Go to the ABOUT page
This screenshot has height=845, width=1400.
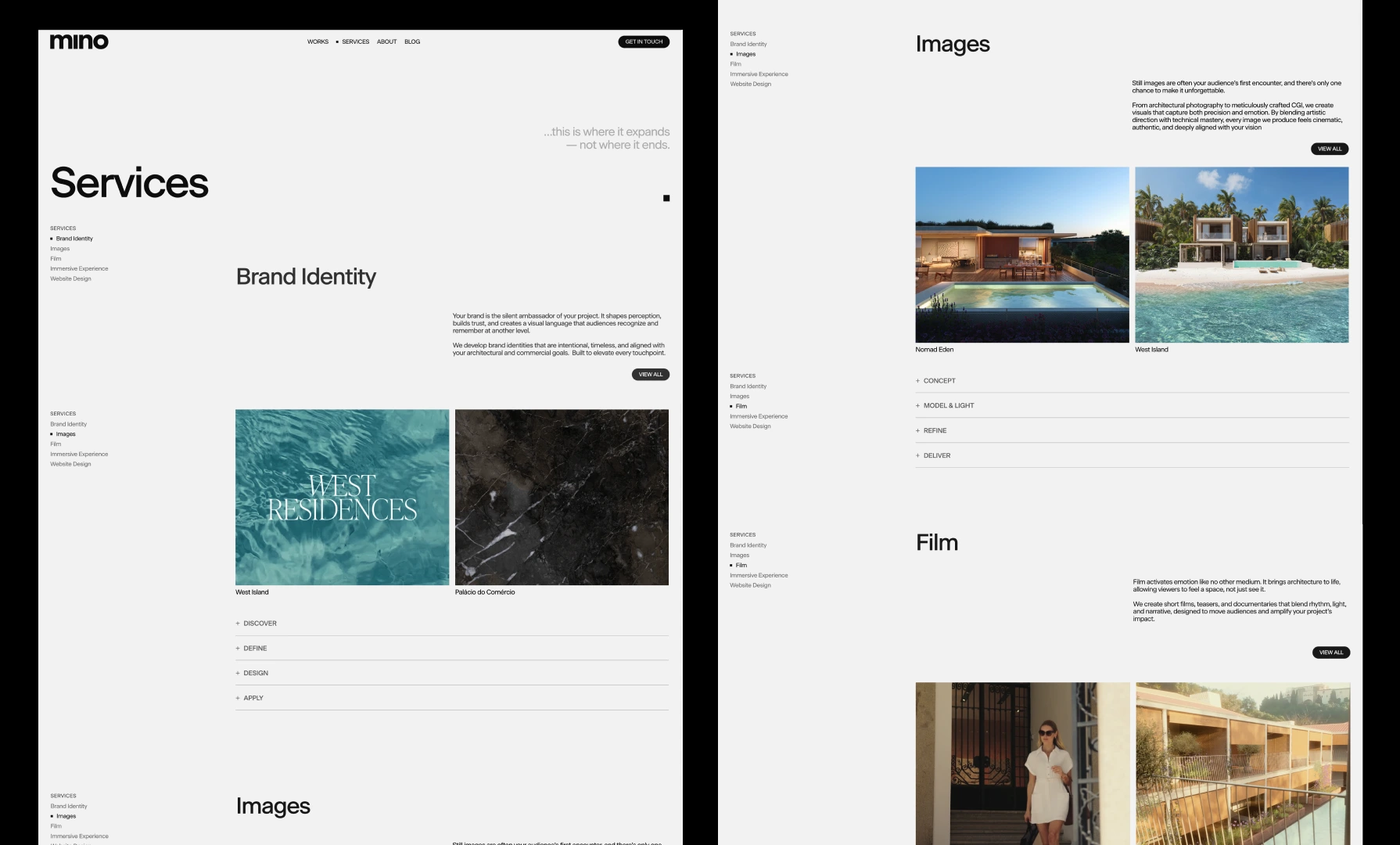tap(386, 41)
